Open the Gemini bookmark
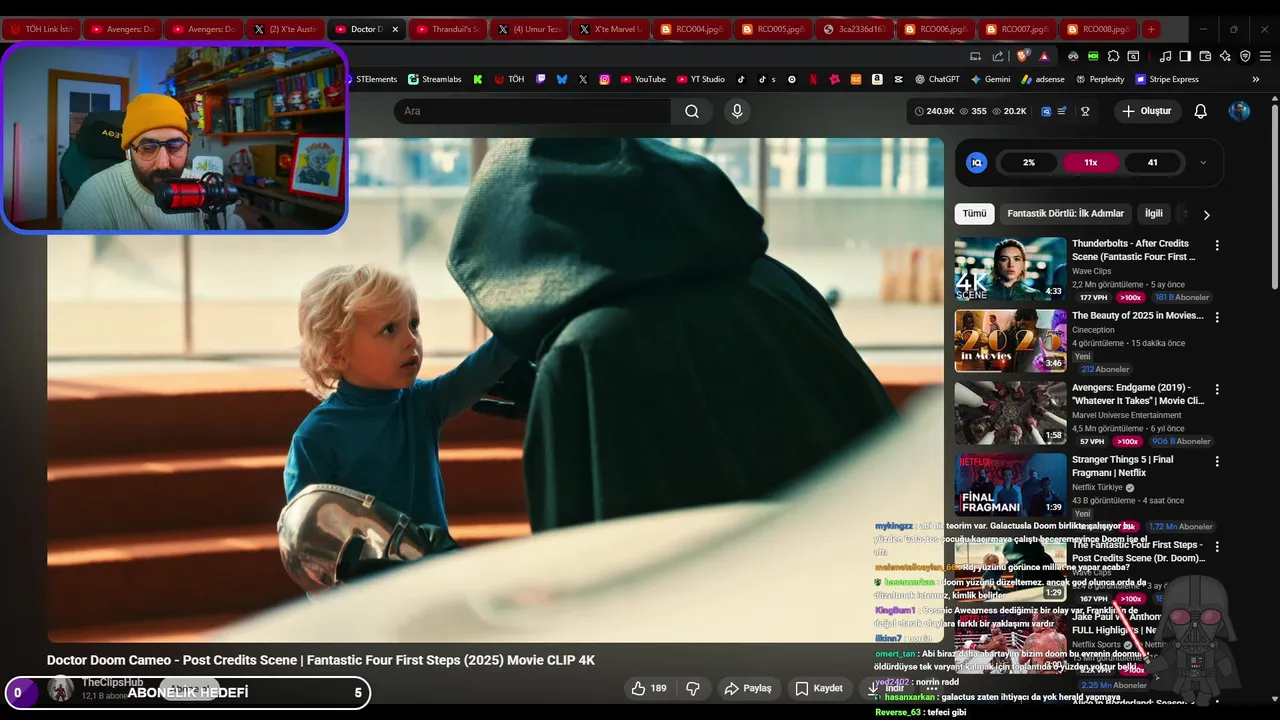Viewport: 1280px width, 720px height. pos(990,79)
